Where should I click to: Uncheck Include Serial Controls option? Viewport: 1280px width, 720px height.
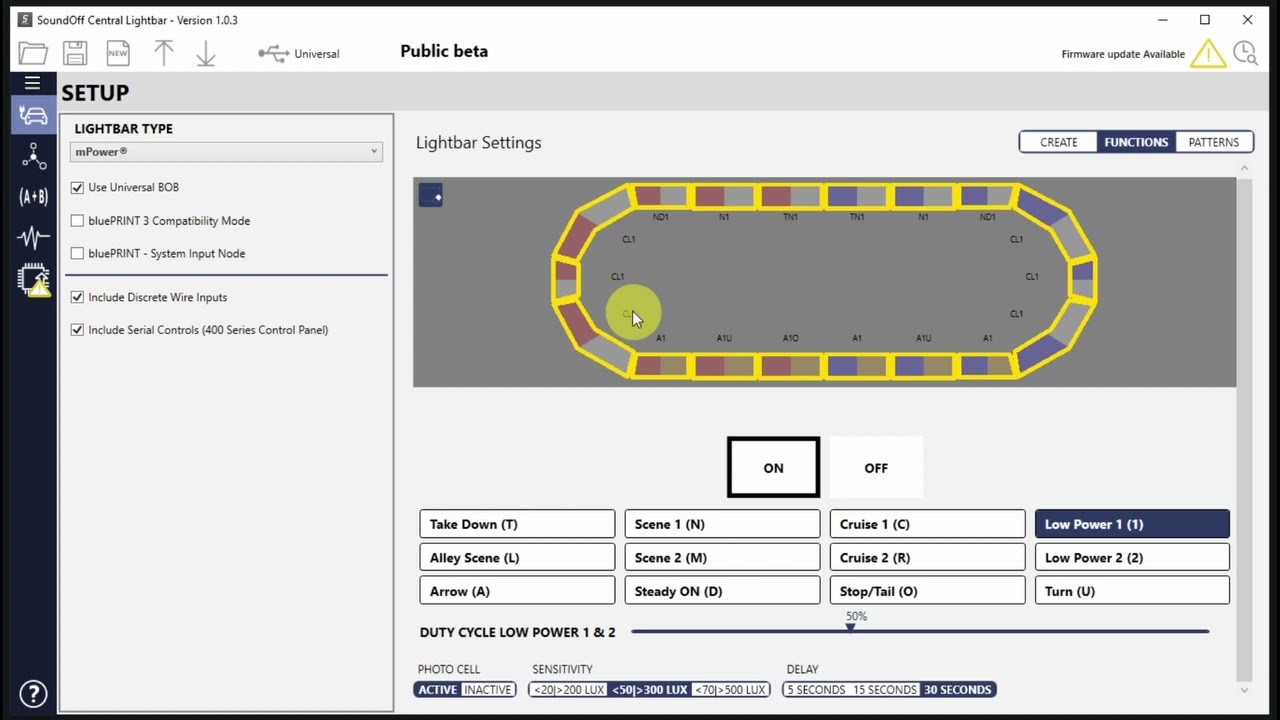pos(77,329)
